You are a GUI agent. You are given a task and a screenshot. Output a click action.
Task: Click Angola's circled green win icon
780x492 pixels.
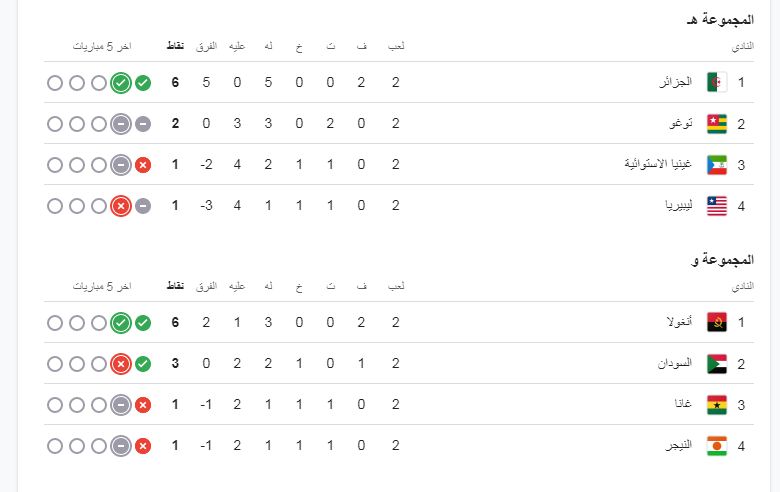click(x=121, y=323)
